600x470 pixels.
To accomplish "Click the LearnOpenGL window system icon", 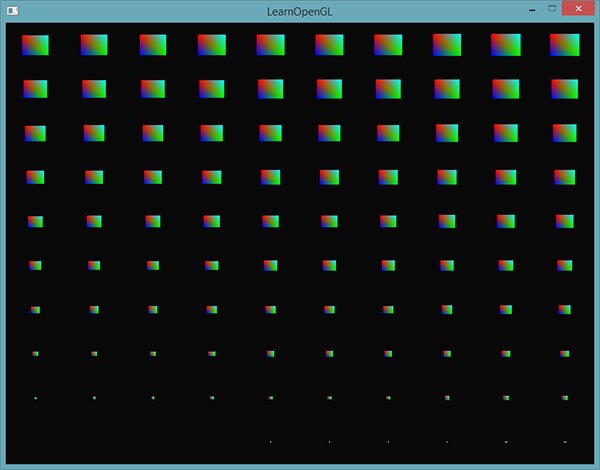I will pos(11,10).
